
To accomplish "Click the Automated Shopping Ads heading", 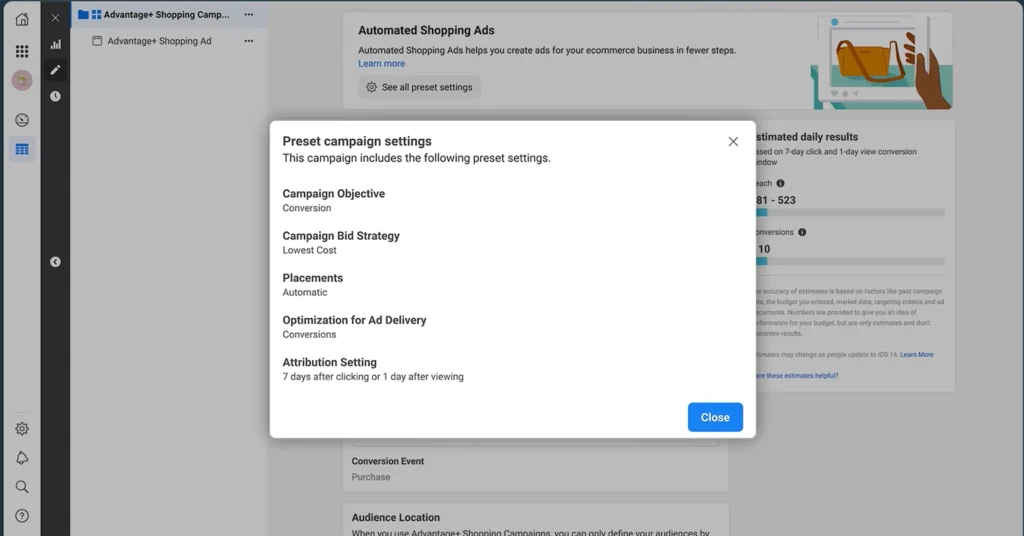I will pos(426,30).
